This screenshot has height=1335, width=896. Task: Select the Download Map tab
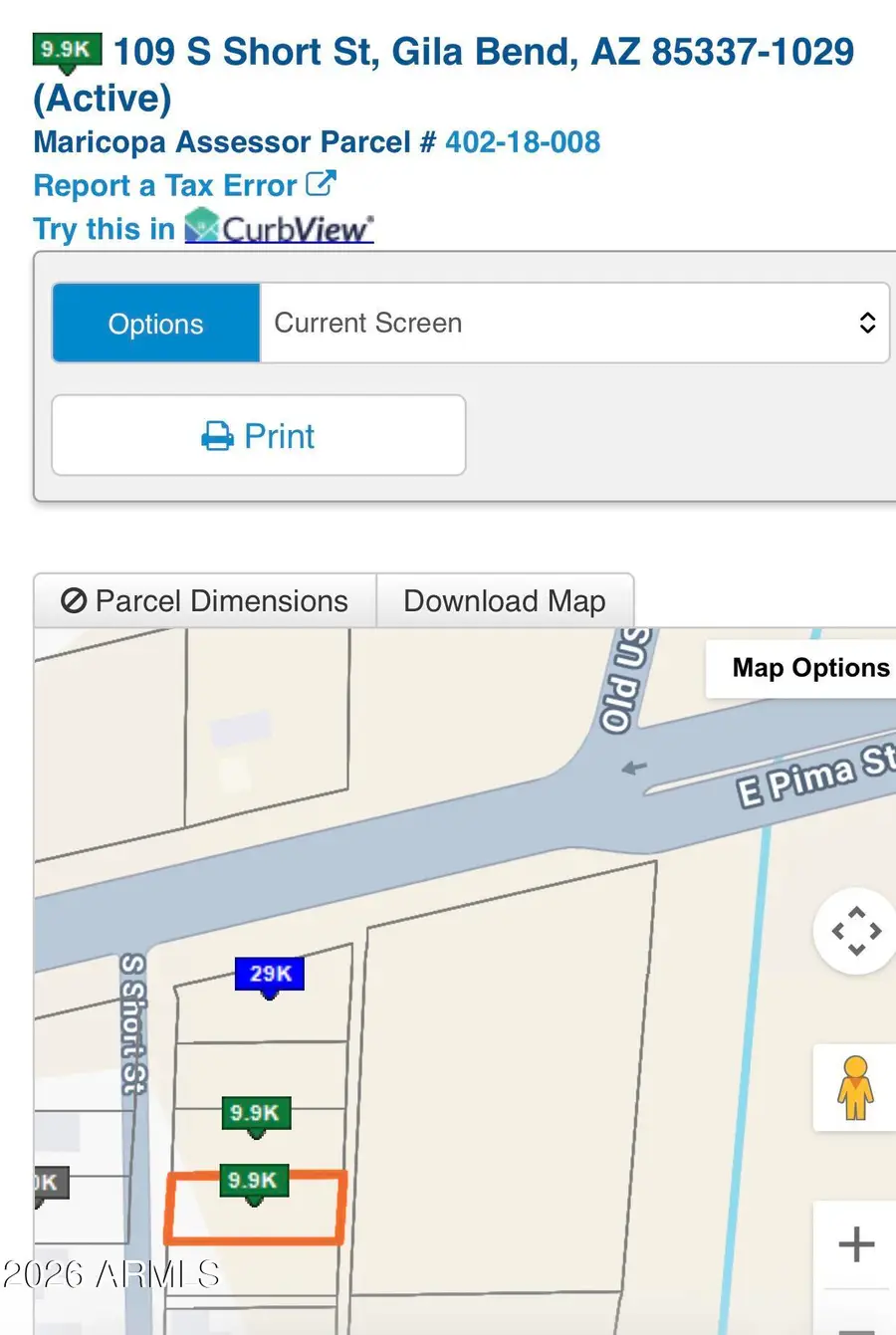505,600
